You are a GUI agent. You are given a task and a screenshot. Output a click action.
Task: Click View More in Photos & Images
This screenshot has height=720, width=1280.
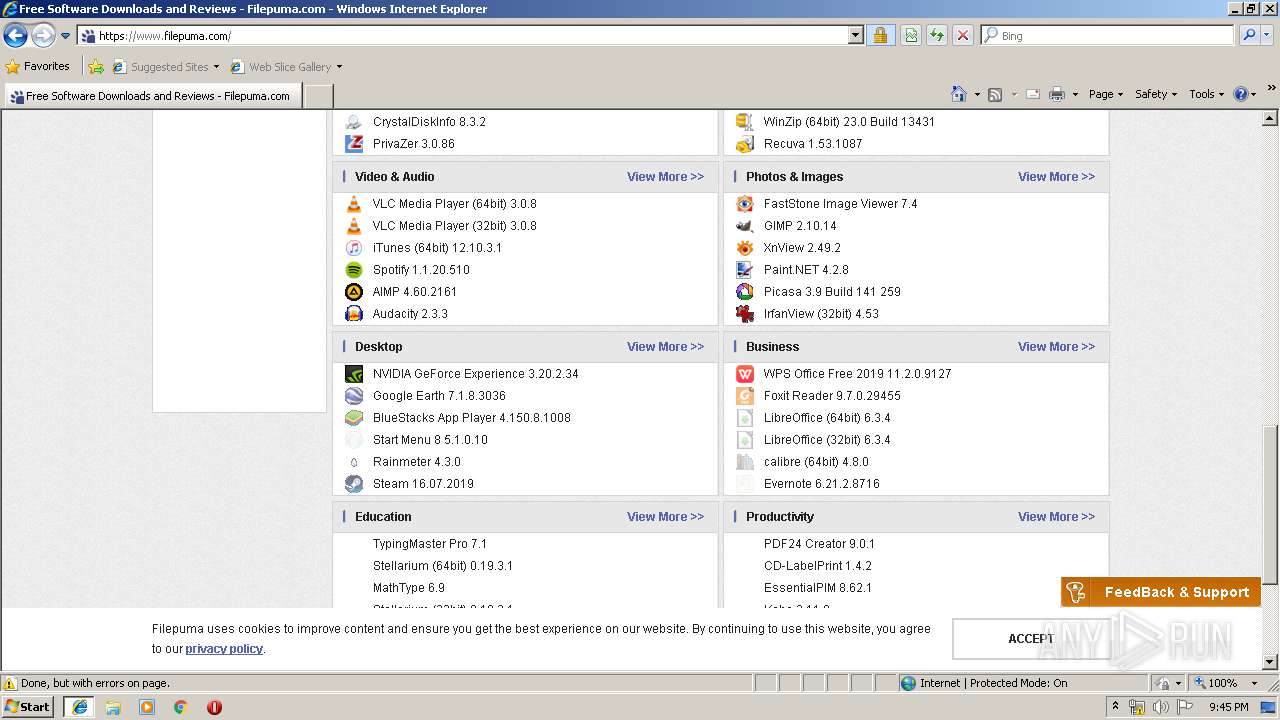pos(1056,177)
